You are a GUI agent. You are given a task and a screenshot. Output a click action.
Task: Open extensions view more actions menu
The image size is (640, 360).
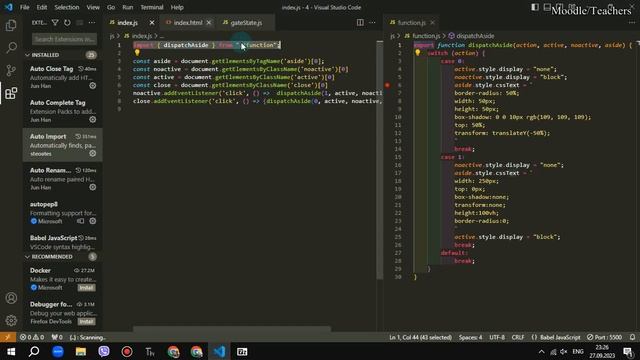pyautogui.click(x=92, y=23)
